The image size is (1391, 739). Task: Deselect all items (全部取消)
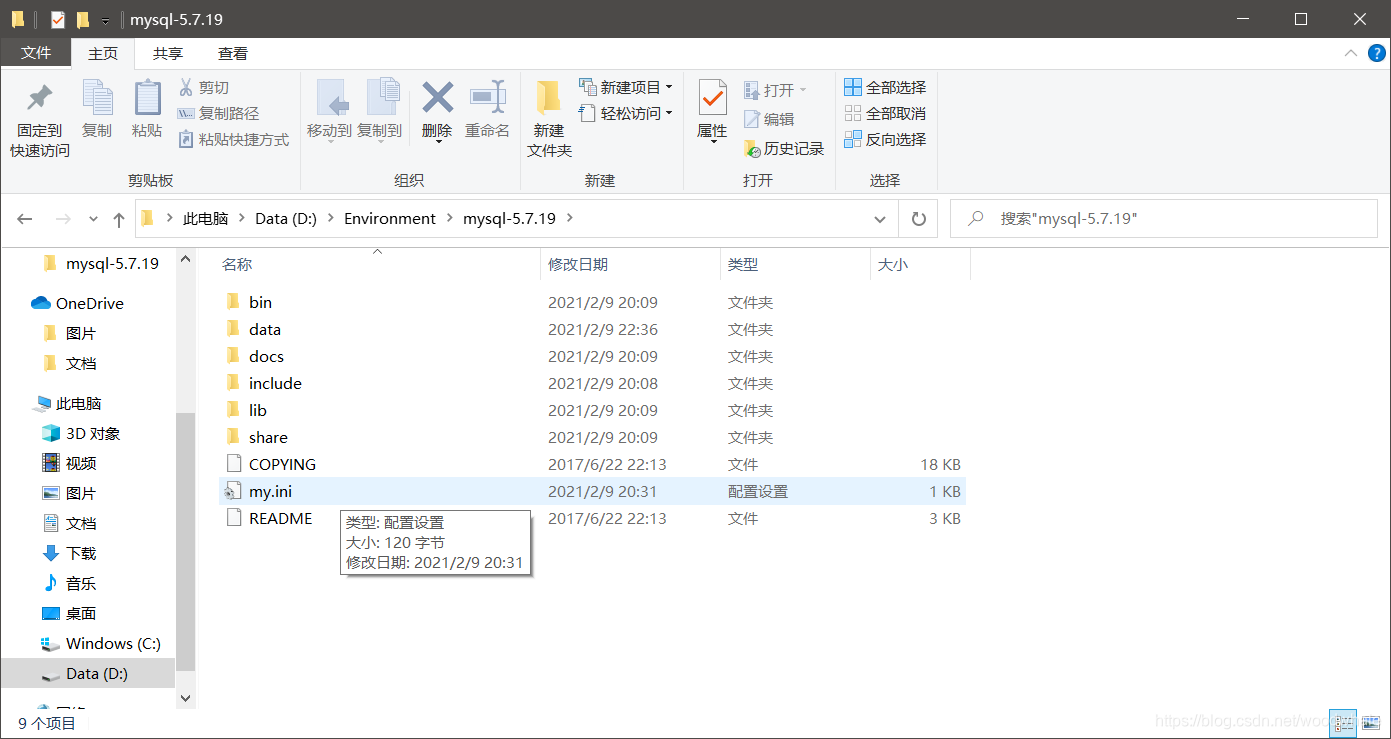point(885,114)
